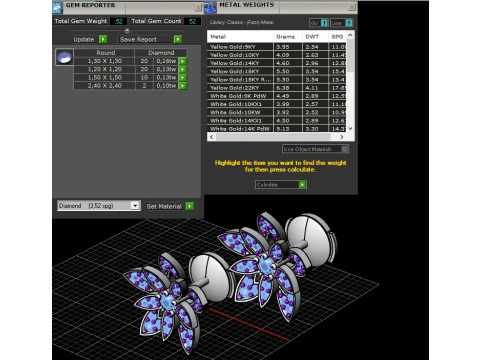Click green arrow next to Save Report

[x=178, y=39]
